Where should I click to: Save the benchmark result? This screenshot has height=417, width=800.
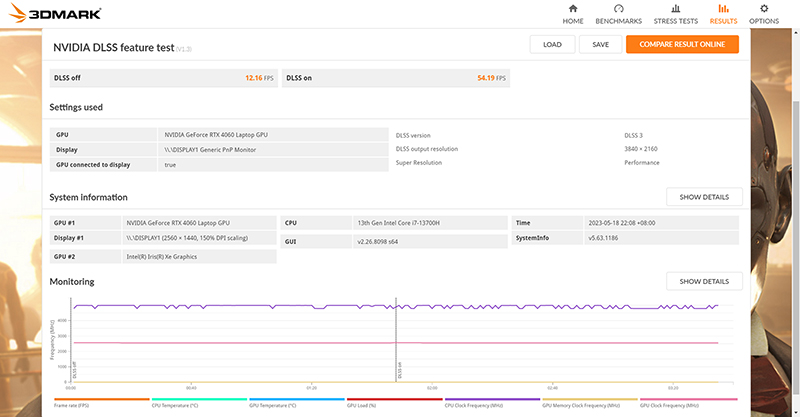coord(600,44)
